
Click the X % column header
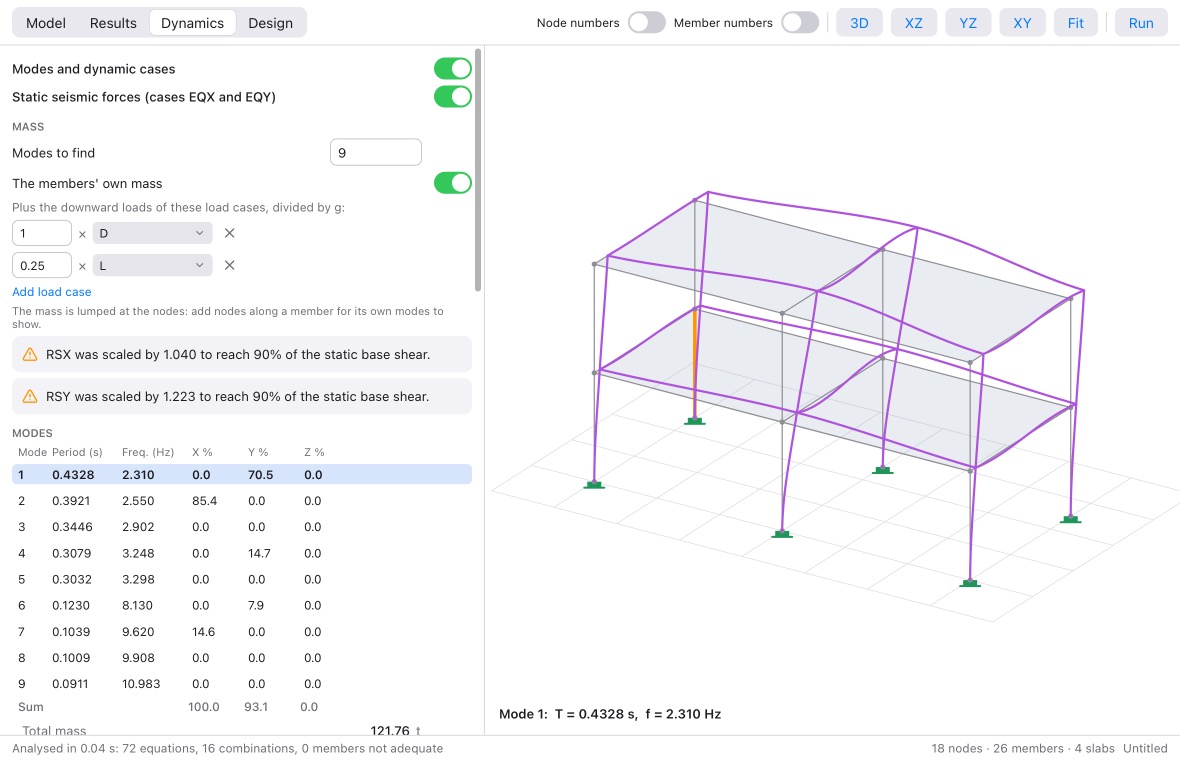[x=202, y=452]
